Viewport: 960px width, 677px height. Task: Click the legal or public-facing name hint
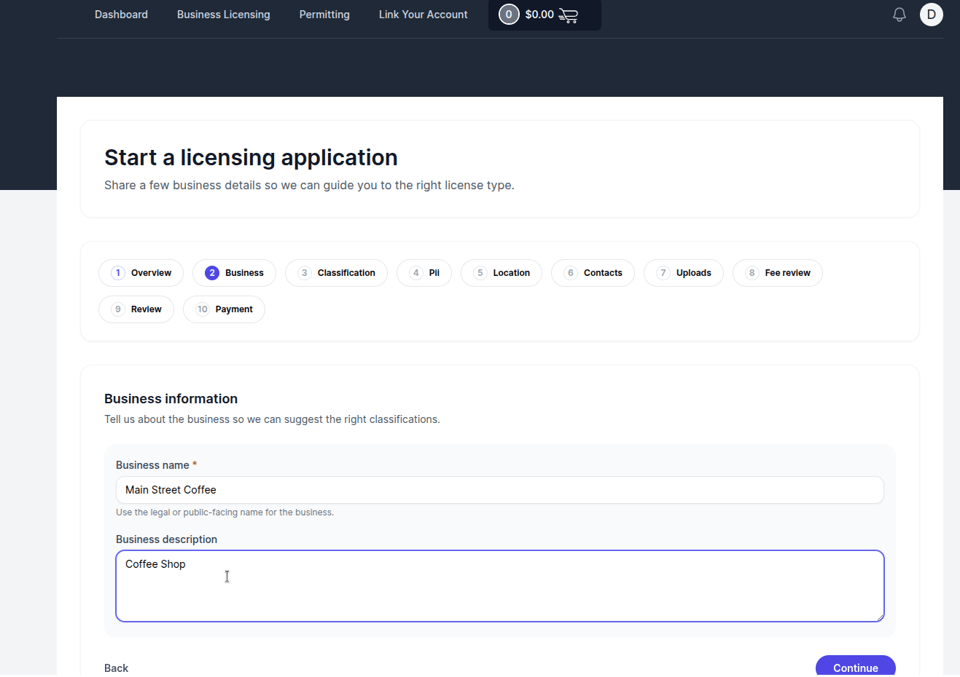pos(225,512)
